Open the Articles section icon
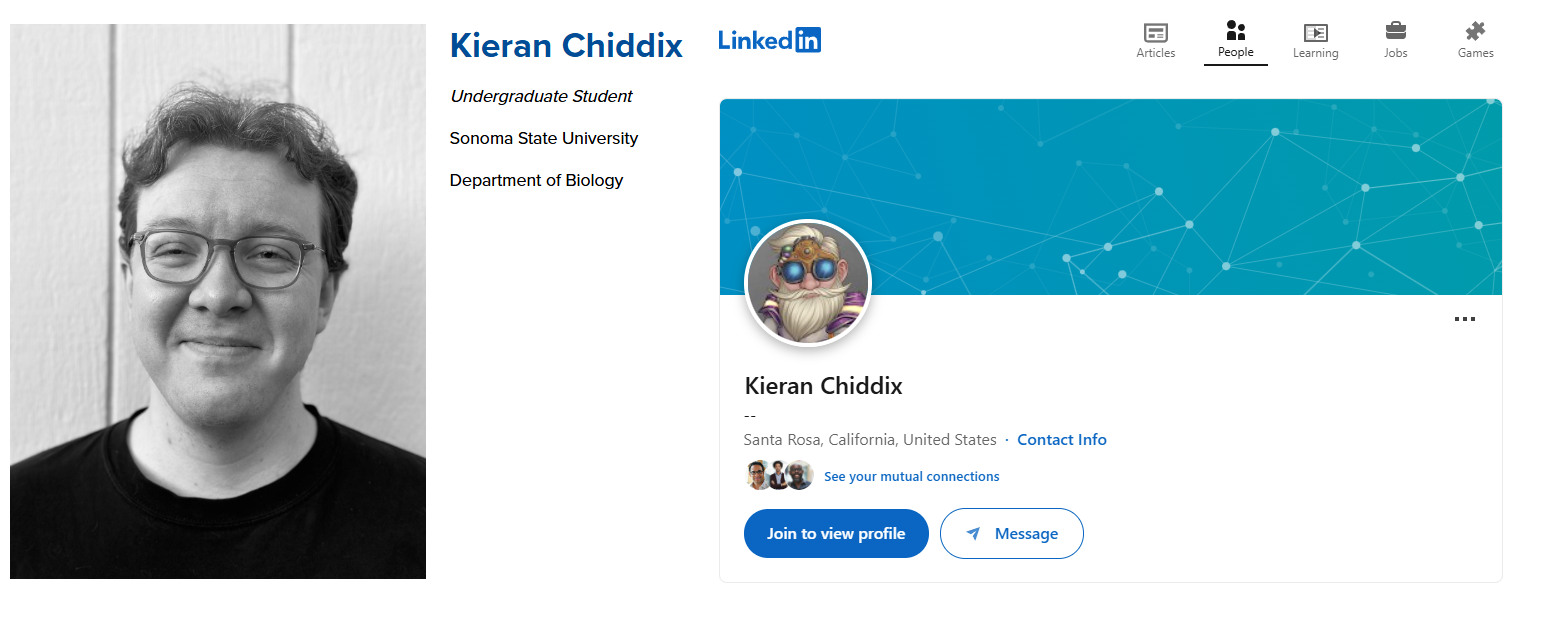The image size is (1550, 621). pos(1155,40)
